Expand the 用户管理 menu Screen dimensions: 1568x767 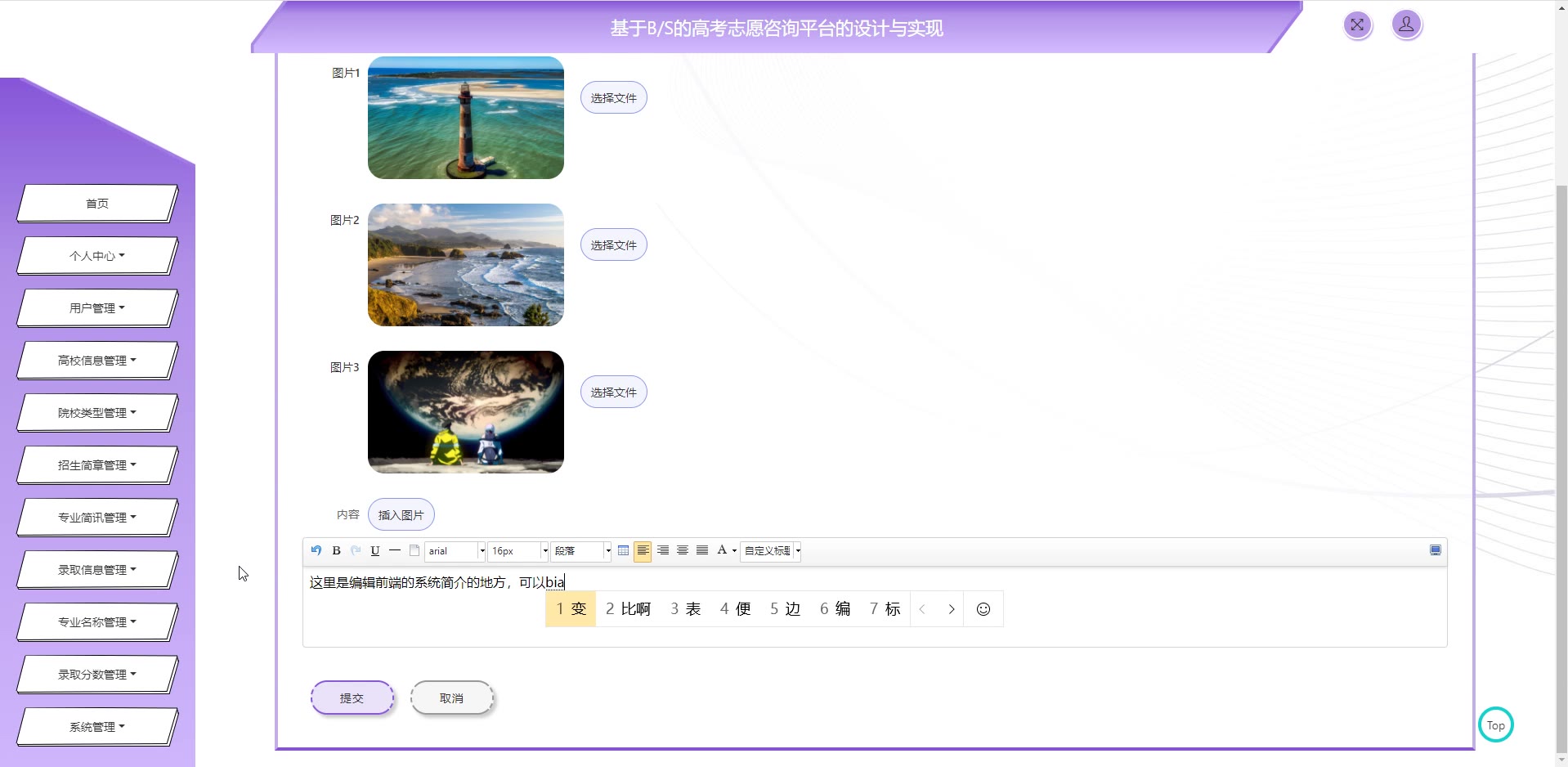click(x=97, y=308)
